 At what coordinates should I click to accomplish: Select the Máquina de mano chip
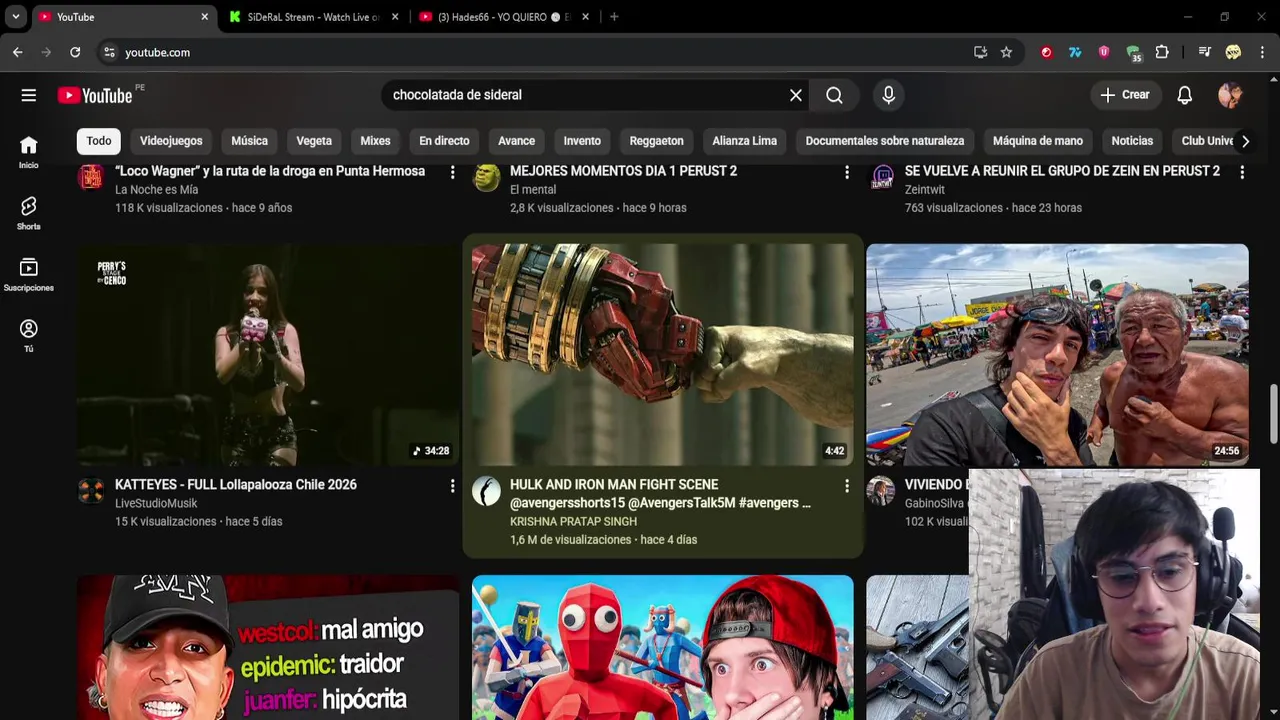(x=1038, y=141)
